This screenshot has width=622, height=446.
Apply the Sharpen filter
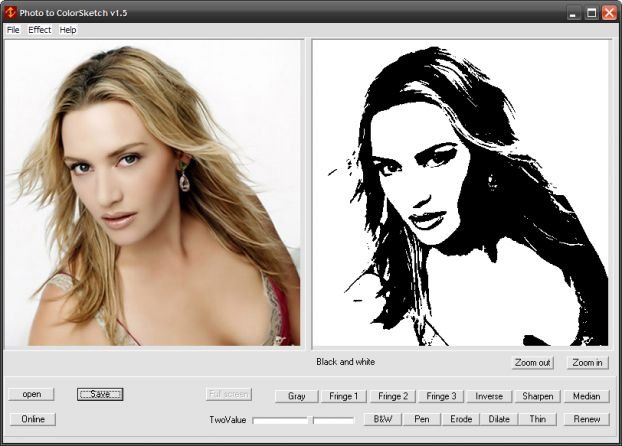[x=538, y=396]
